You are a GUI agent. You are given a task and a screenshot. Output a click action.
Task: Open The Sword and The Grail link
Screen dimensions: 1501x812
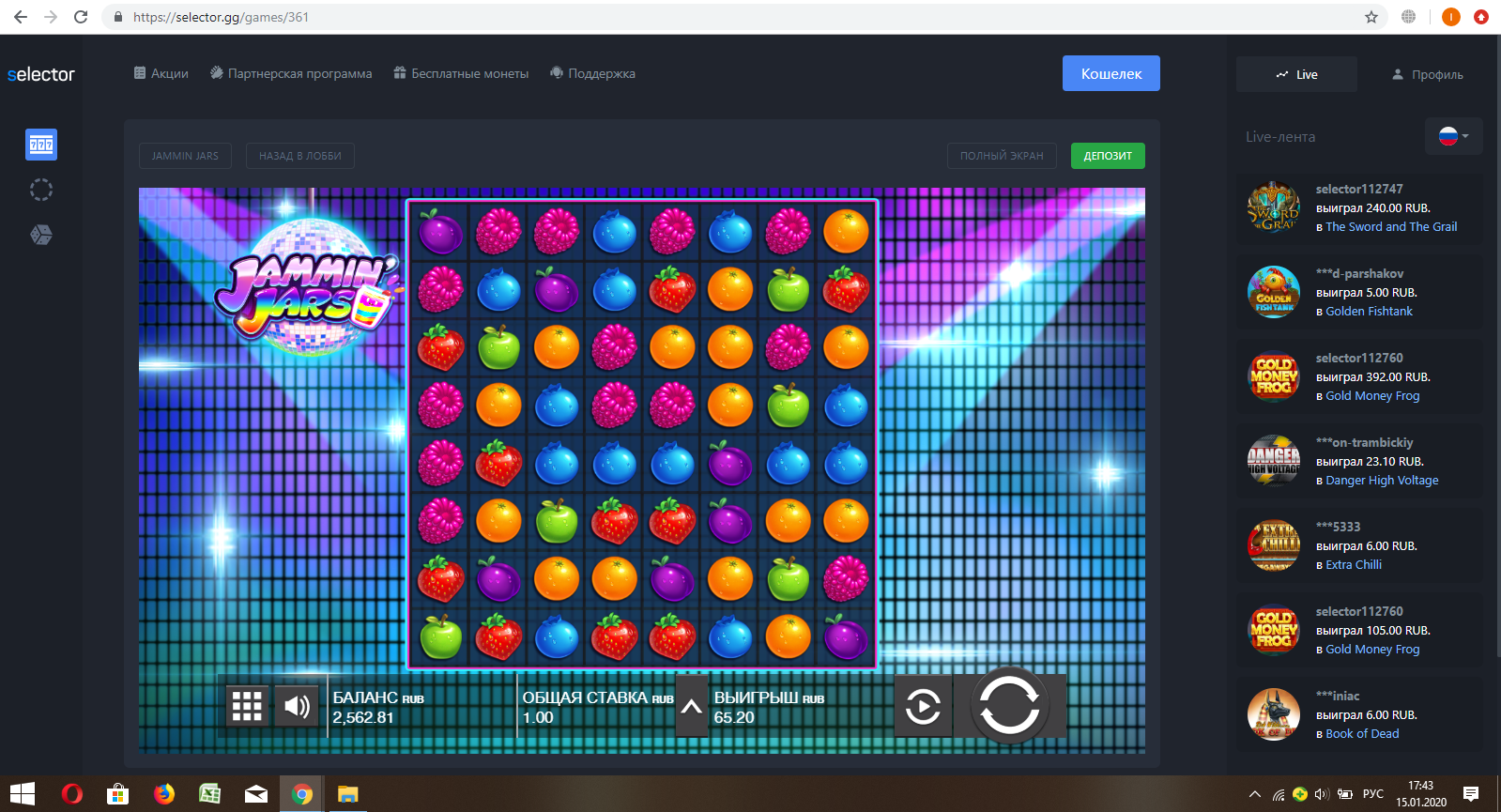1391,226
